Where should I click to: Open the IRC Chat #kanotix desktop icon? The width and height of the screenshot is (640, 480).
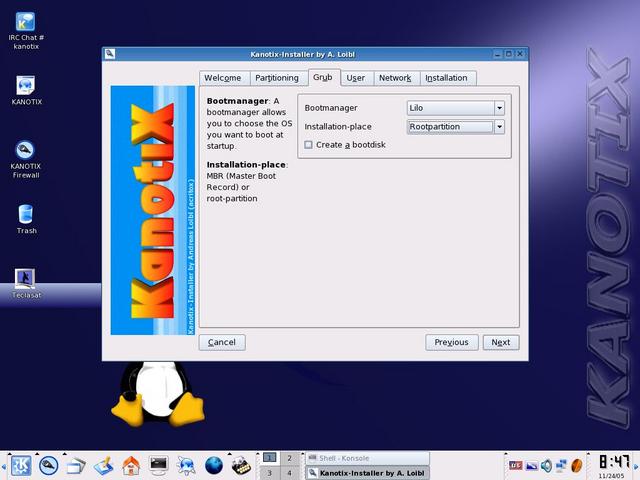tap(26, 31)
